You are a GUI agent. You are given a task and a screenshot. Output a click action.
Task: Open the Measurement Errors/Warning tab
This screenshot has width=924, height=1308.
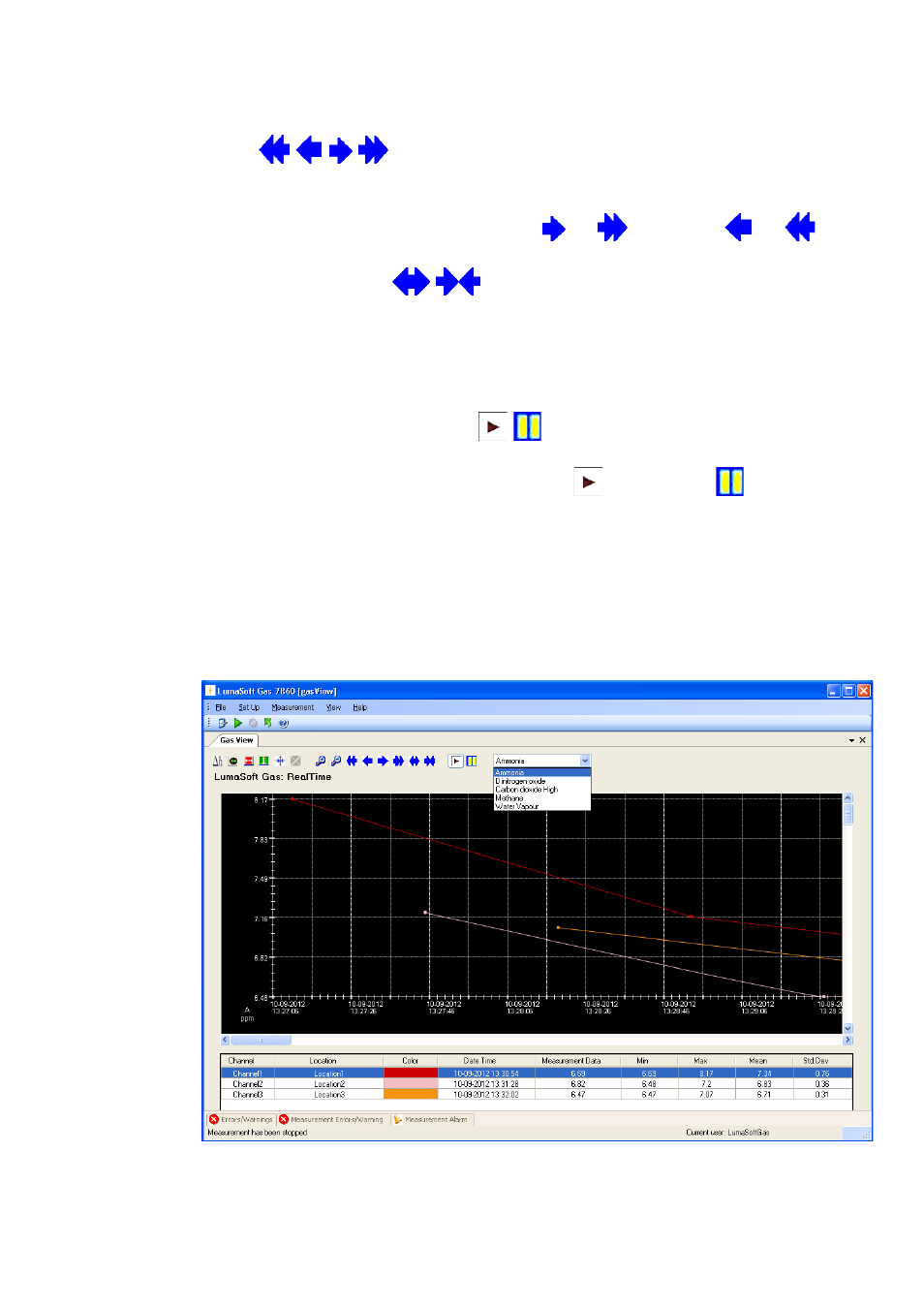(332, 1119)
